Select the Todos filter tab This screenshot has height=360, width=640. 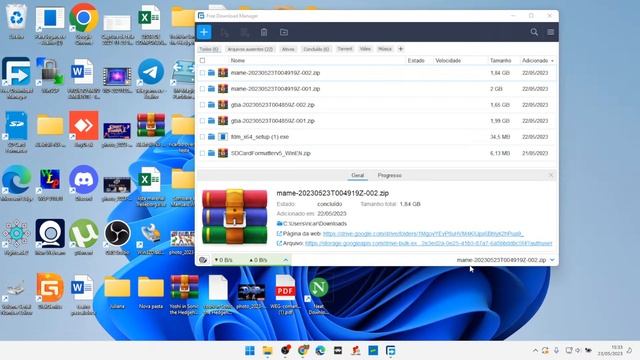point(209,49)
